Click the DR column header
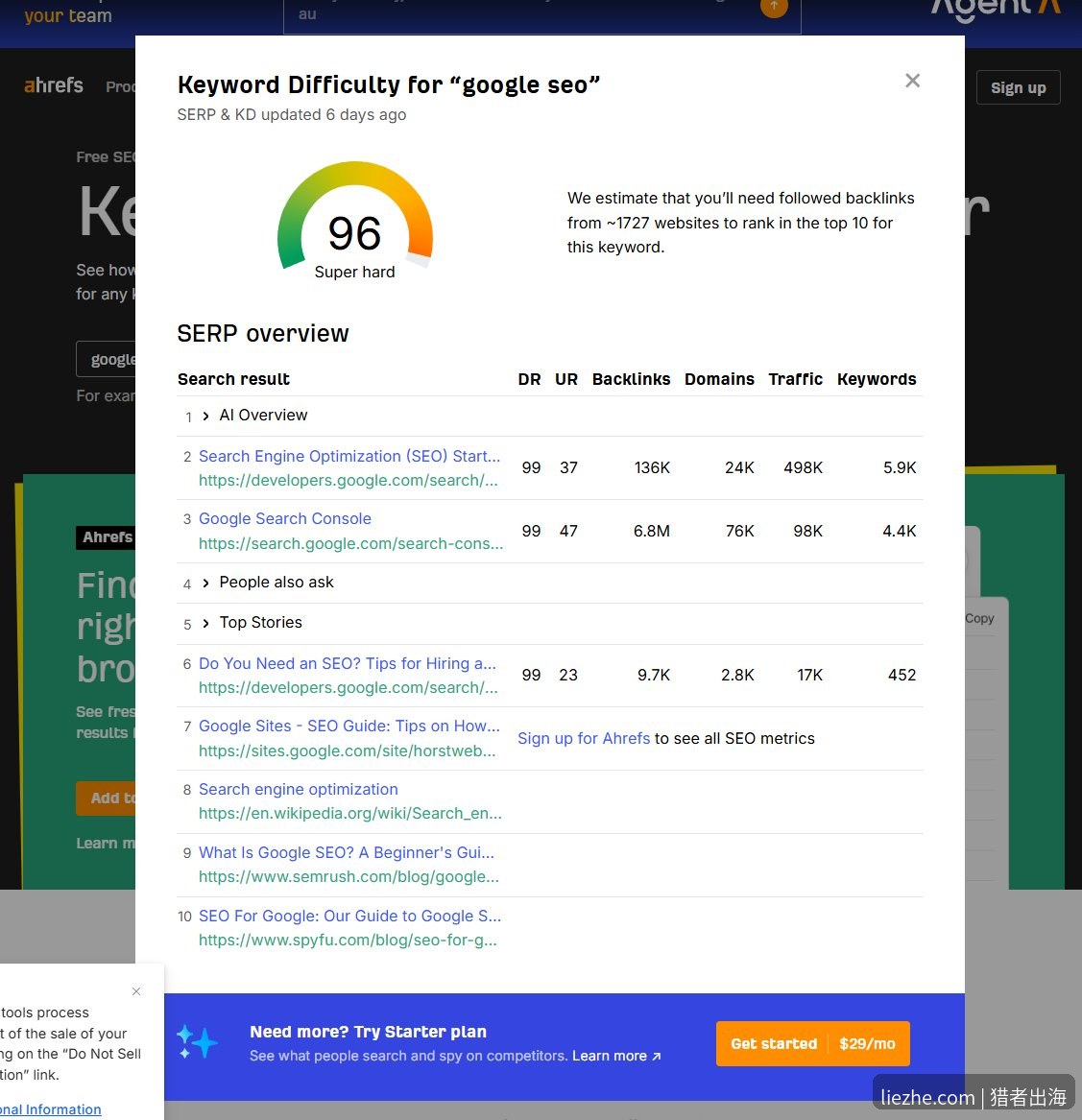The height and width of the screenshot is (1120, 1082). pyautogui.click(x=529, y=379)
